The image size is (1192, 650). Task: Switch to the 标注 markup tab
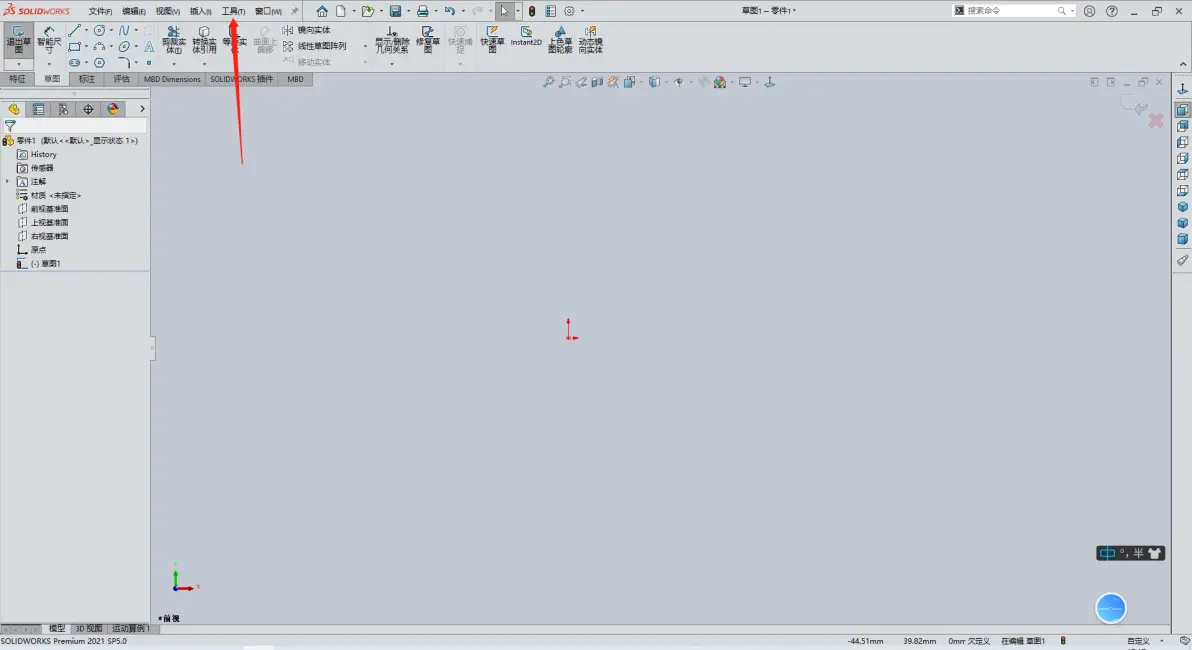click(87, 79)
